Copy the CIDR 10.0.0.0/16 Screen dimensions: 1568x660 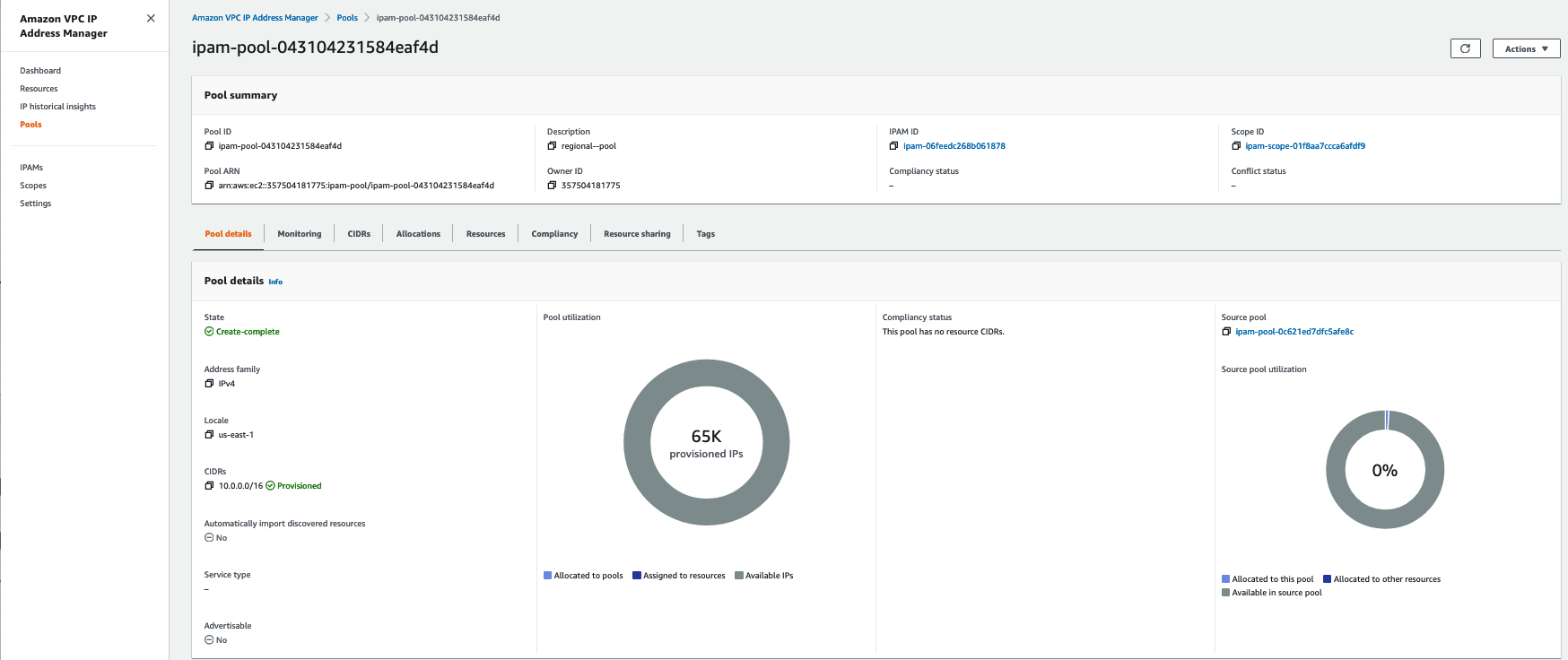coord(209,486)
